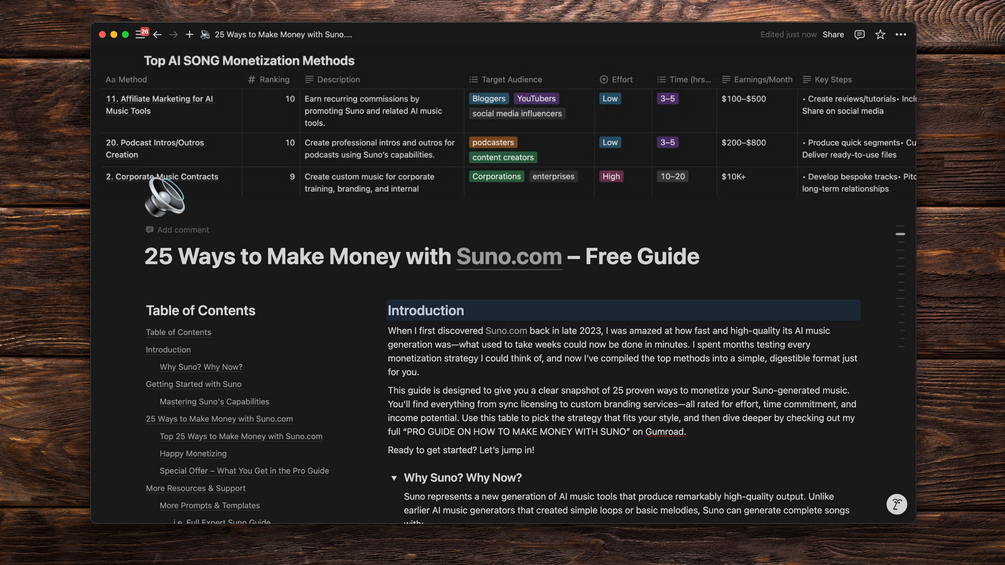The width and height of the screenshot is (1005, 565).
Task: Click the YouTubers audience tag
Action: pyautogui.click(x=536, y=99)
